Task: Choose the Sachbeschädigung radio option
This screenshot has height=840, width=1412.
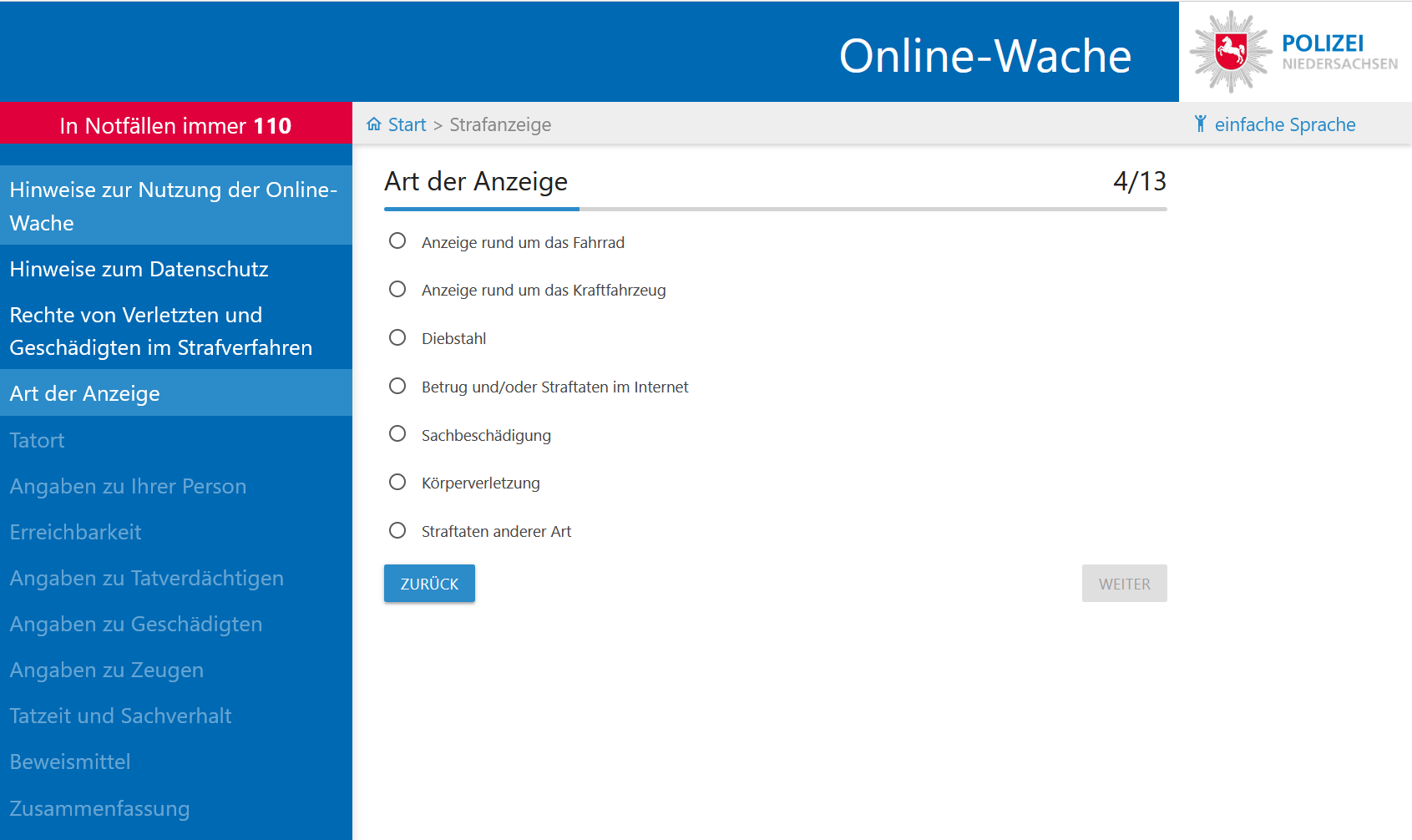Action: tap(397, 434)
